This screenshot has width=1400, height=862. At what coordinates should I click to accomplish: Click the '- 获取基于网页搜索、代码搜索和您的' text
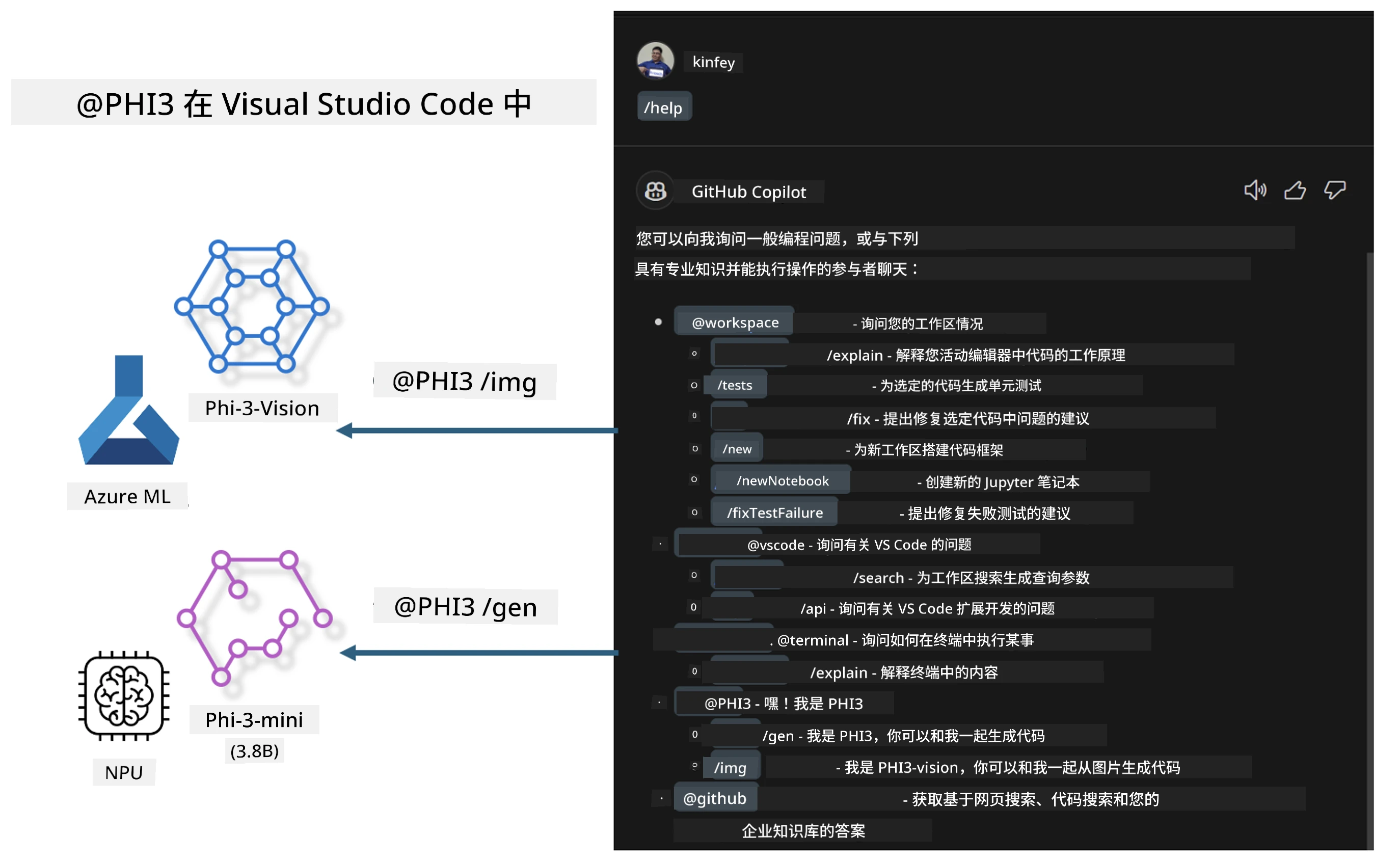click(x=1031, y=799)
